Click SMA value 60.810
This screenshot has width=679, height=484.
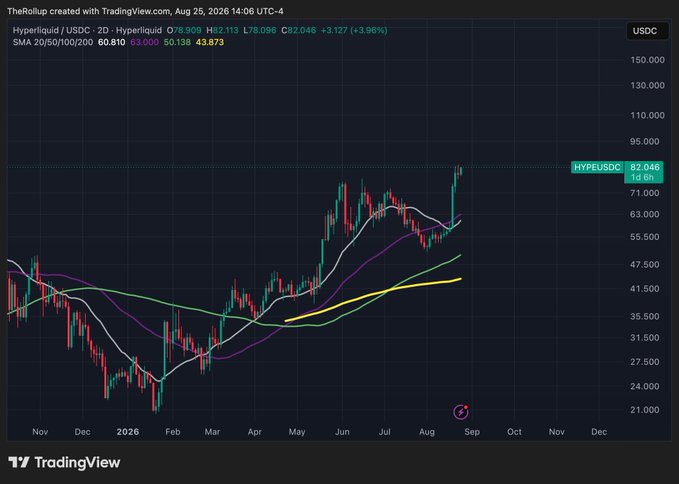point(112,42)
